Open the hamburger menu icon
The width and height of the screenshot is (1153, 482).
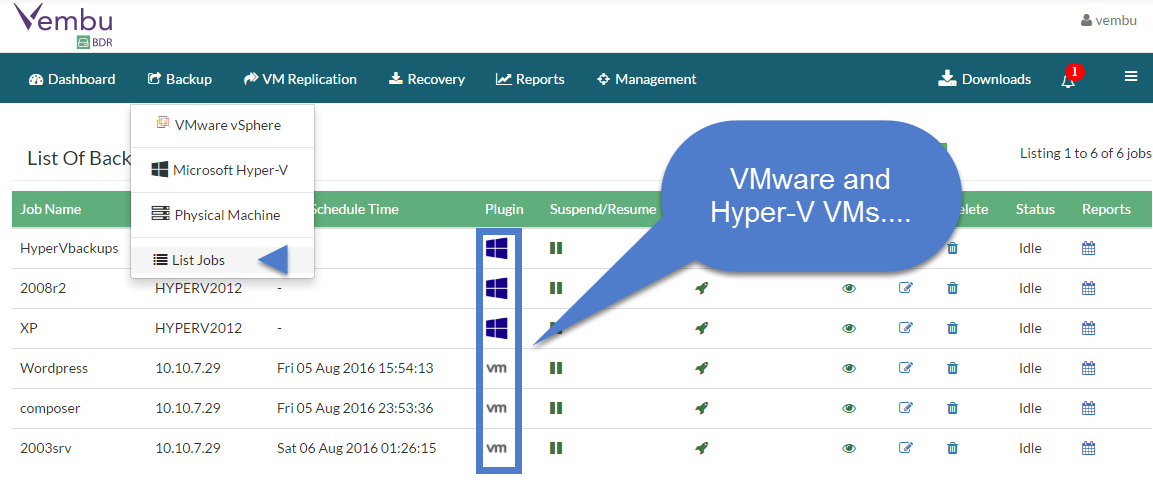coord(1131,77)
